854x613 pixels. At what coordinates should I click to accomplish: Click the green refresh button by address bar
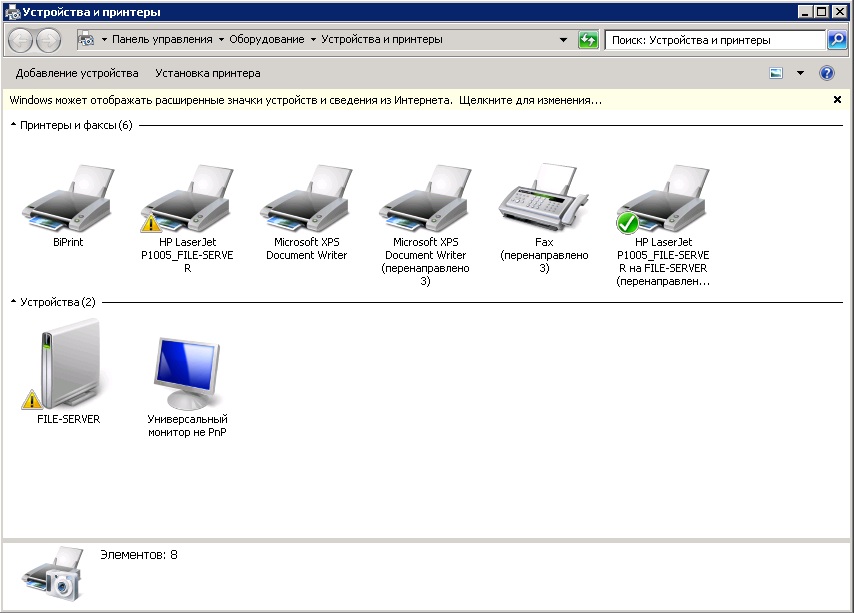[588, 40]
